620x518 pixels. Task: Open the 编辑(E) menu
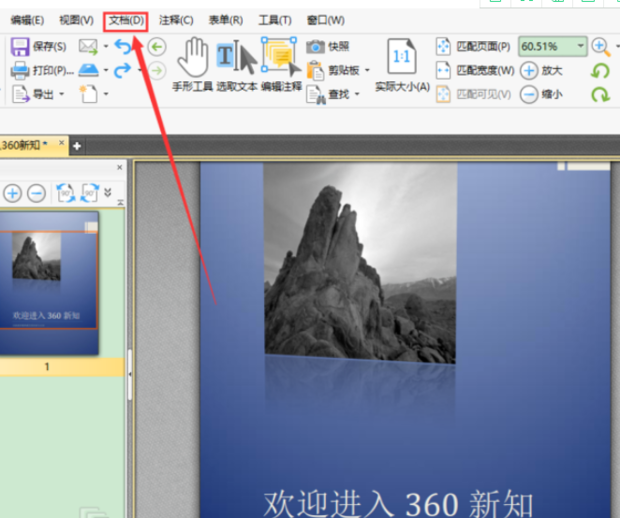[27, 20]
